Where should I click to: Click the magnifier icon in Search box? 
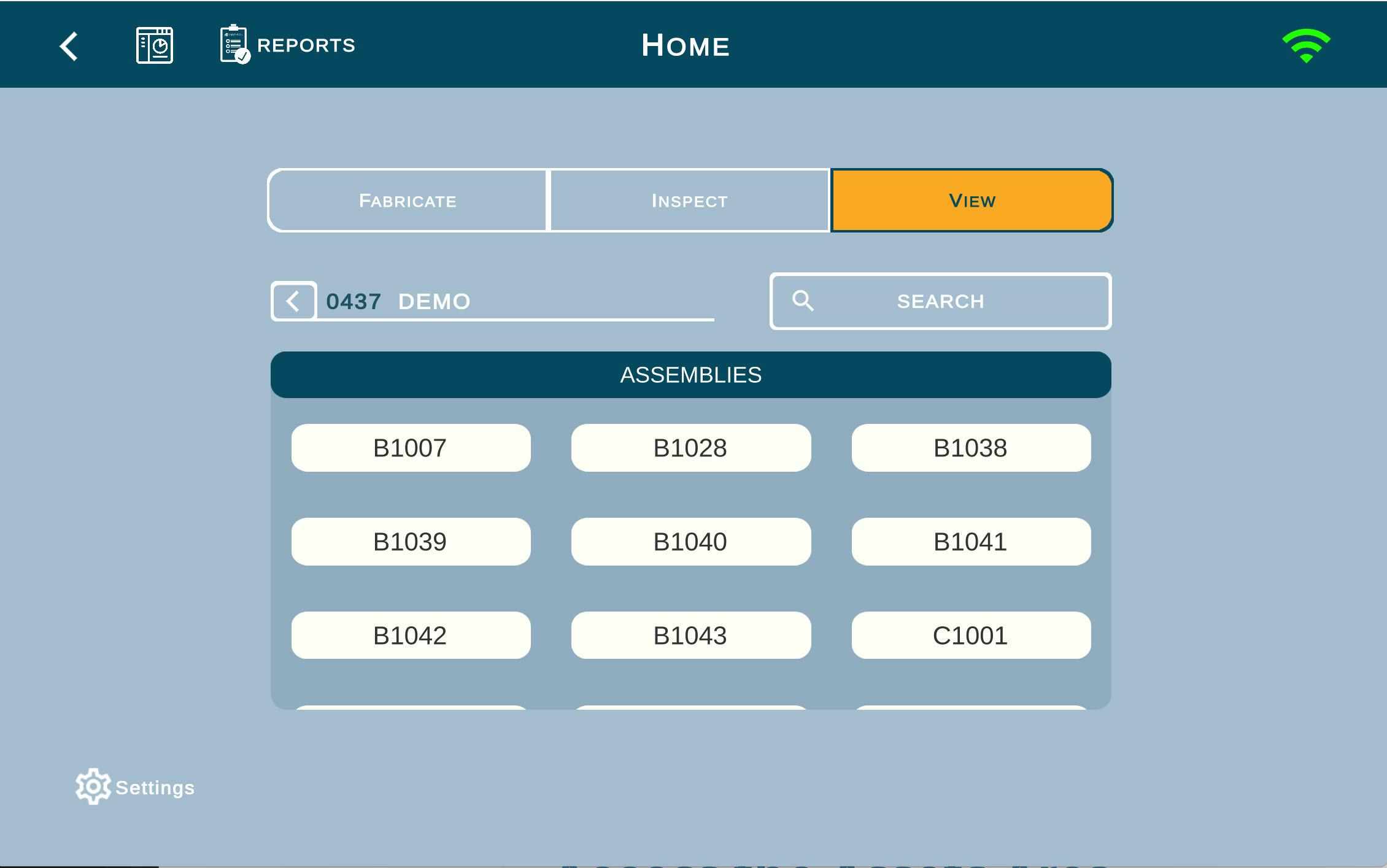click(803, 301)
